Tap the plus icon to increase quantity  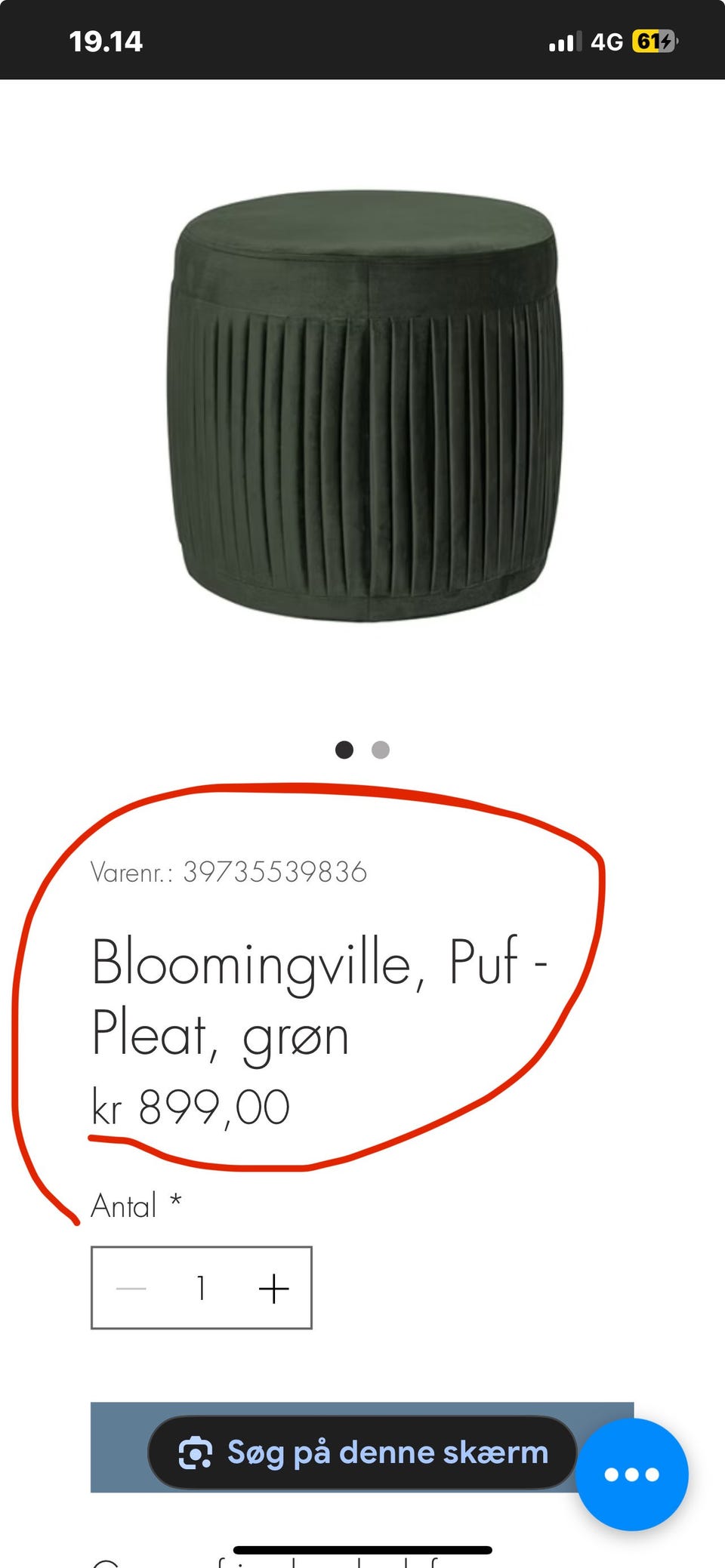click(273, 1288)
